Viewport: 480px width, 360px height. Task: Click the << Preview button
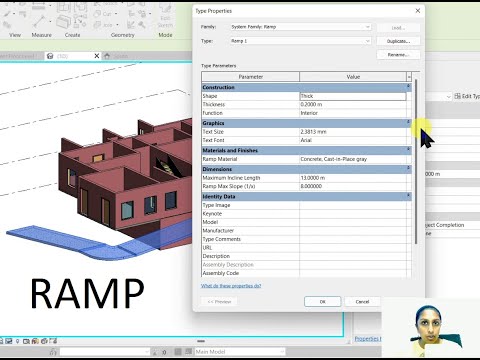click(x=219, y=302)
